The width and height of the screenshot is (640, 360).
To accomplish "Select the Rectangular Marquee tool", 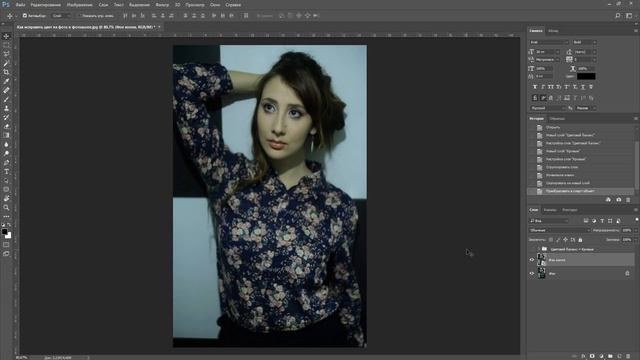I will click(6, 45).
